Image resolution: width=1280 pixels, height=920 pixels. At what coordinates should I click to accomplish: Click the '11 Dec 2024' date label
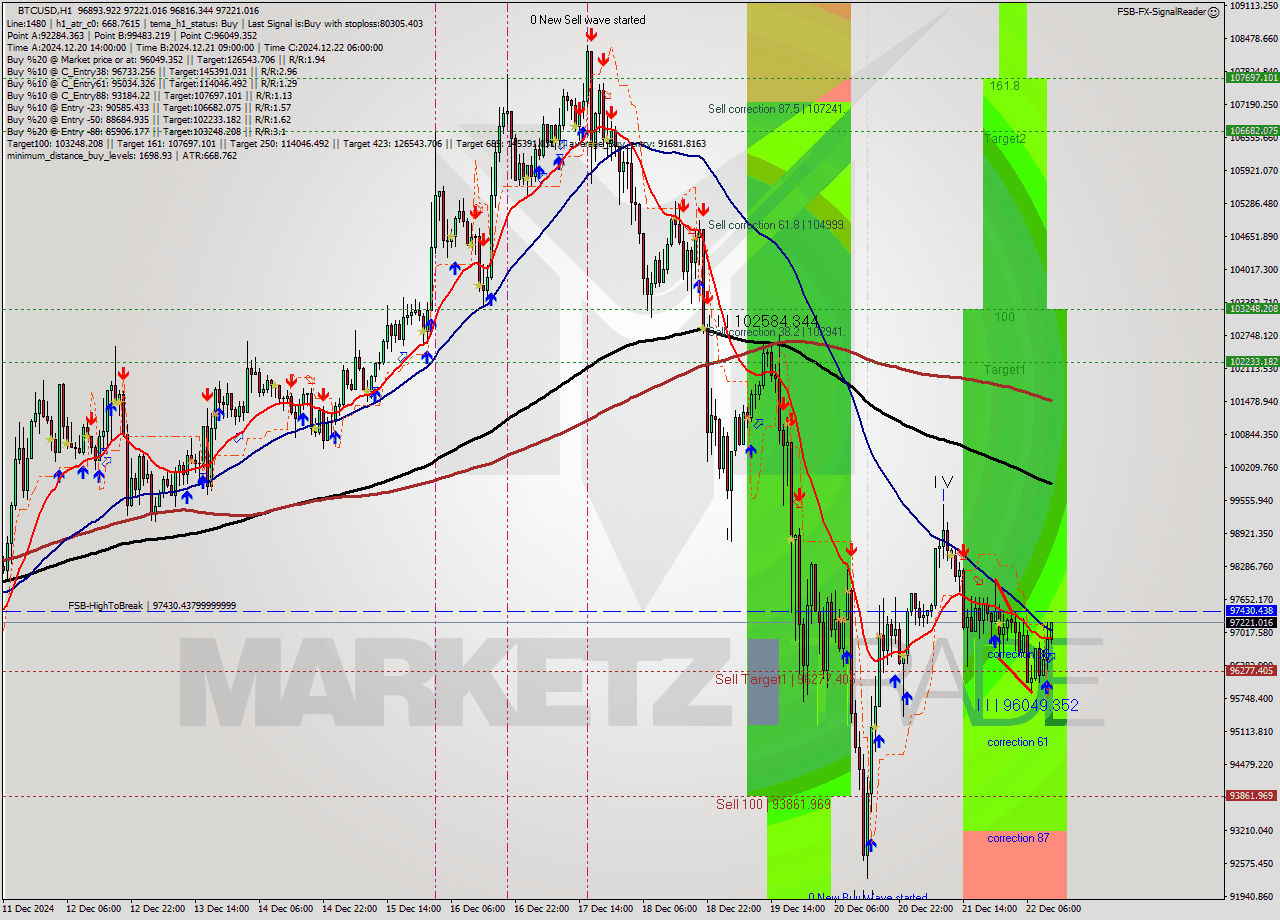(29, 909)
